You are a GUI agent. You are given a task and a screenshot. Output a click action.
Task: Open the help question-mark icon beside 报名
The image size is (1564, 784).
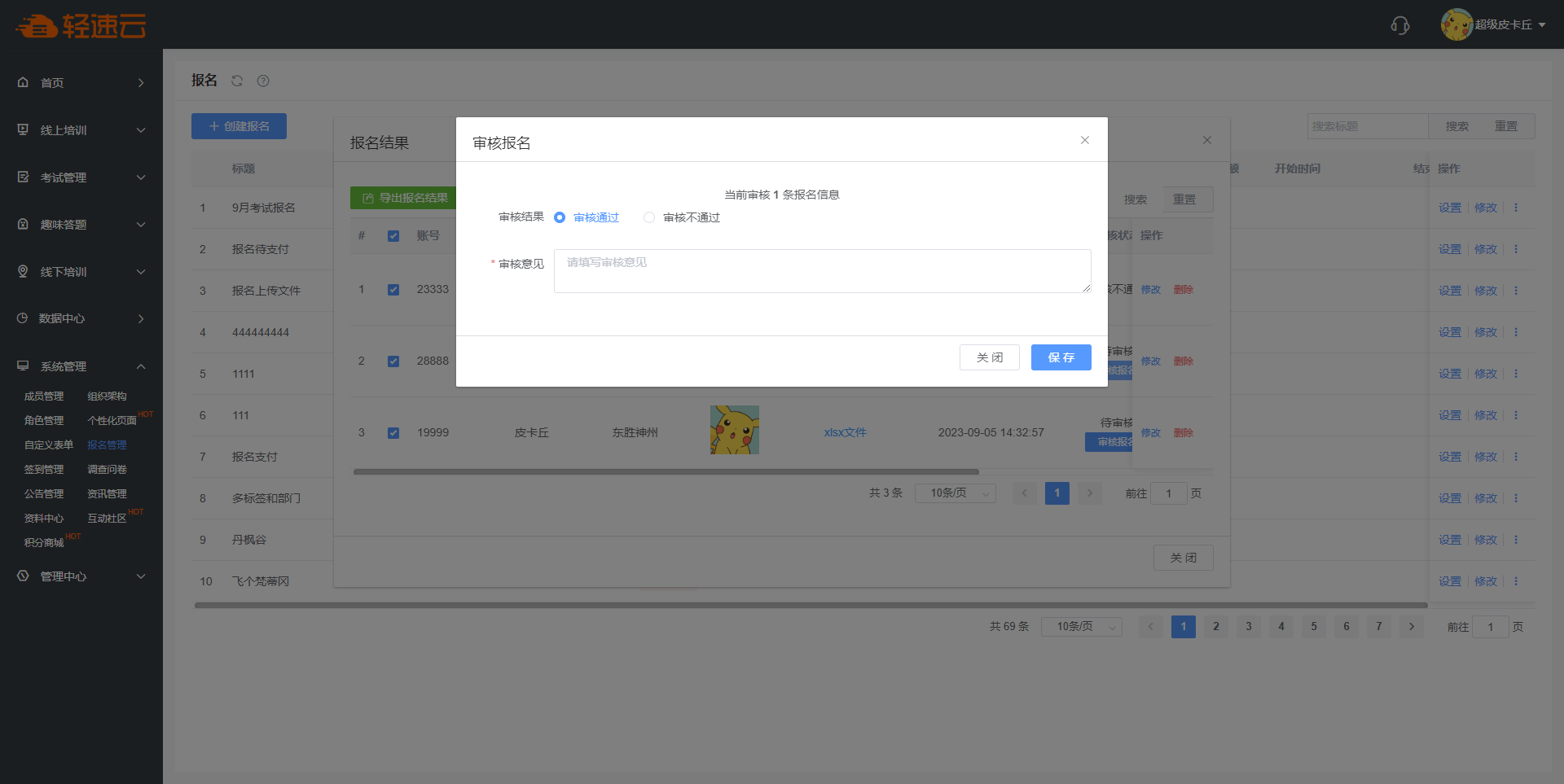click(x=263, y=81)
